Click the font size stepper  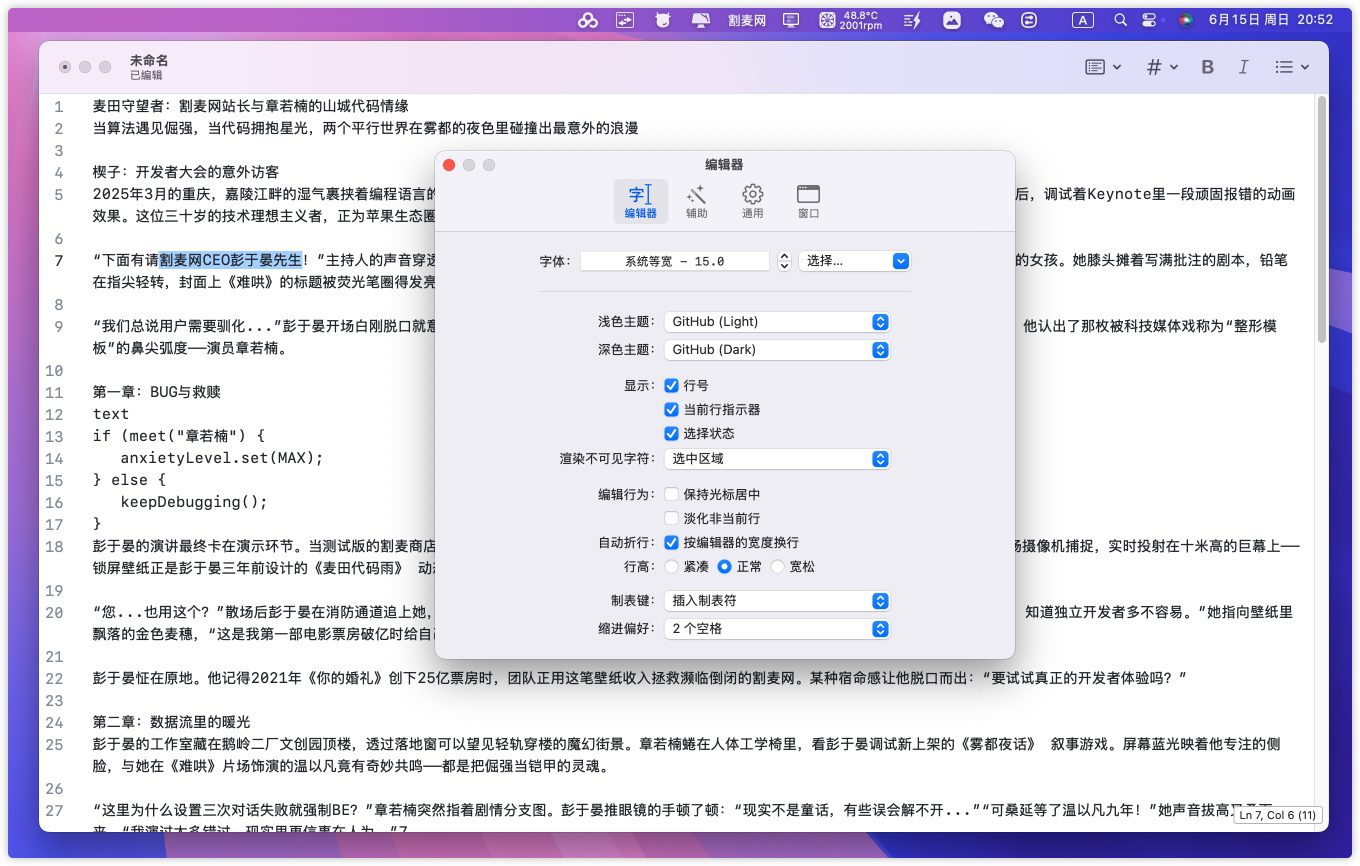784,261
